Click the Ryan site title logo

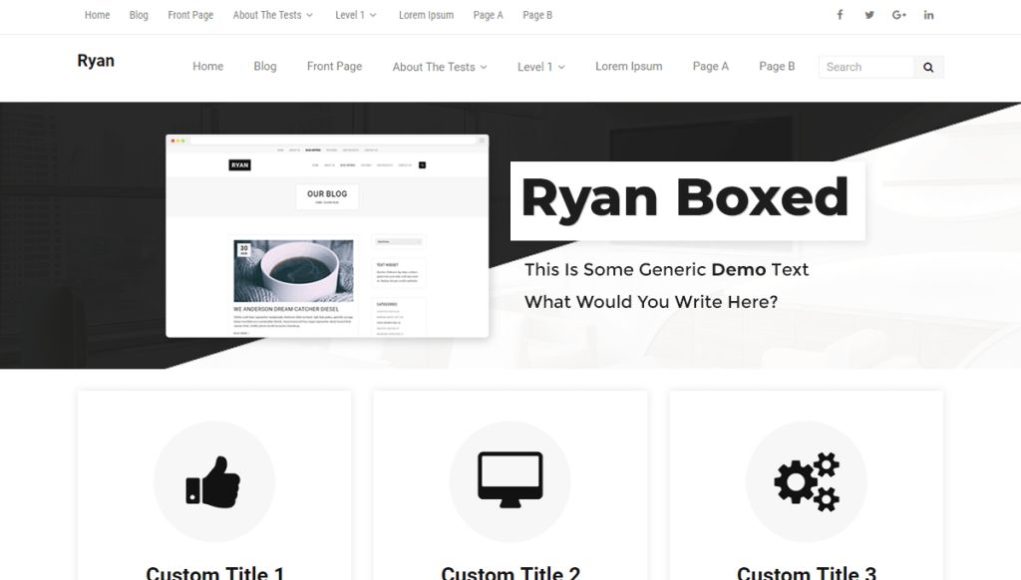point(96,61)
